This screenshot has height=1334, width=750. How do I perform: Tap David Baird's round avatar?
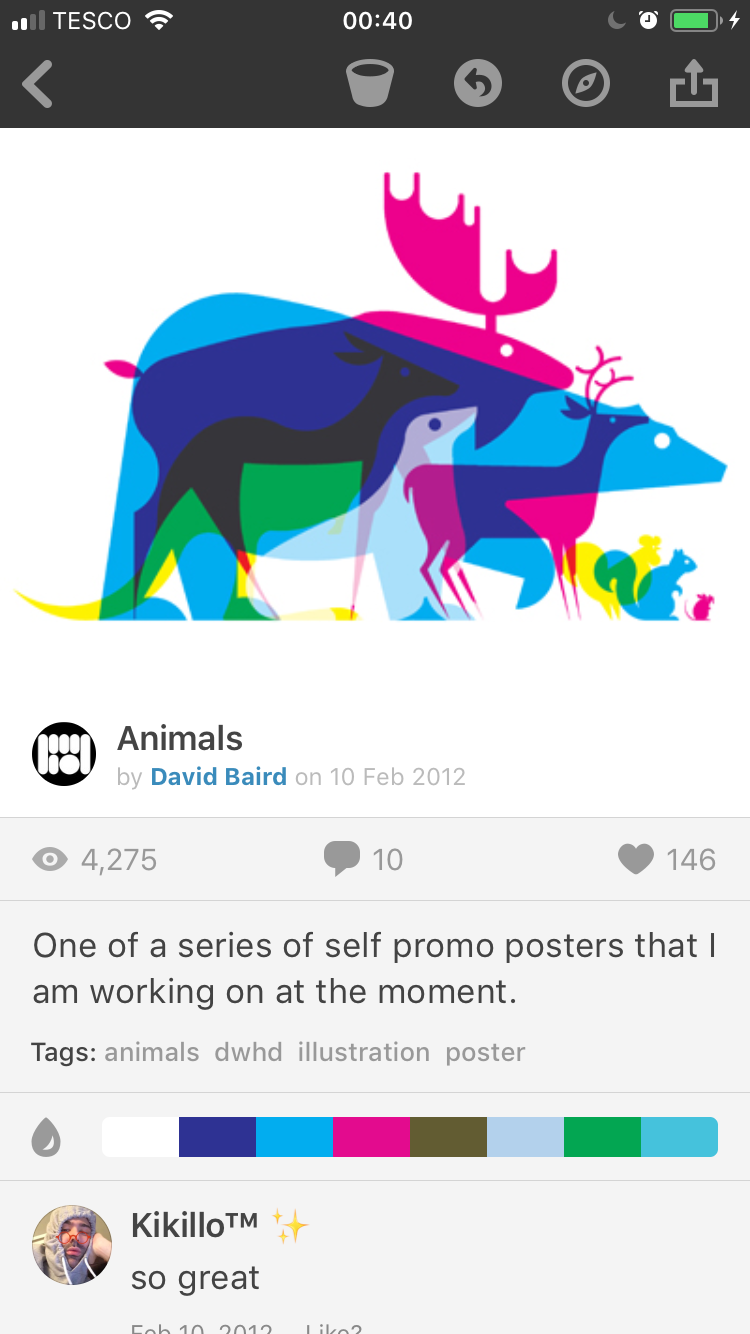[x=64, y=754]
